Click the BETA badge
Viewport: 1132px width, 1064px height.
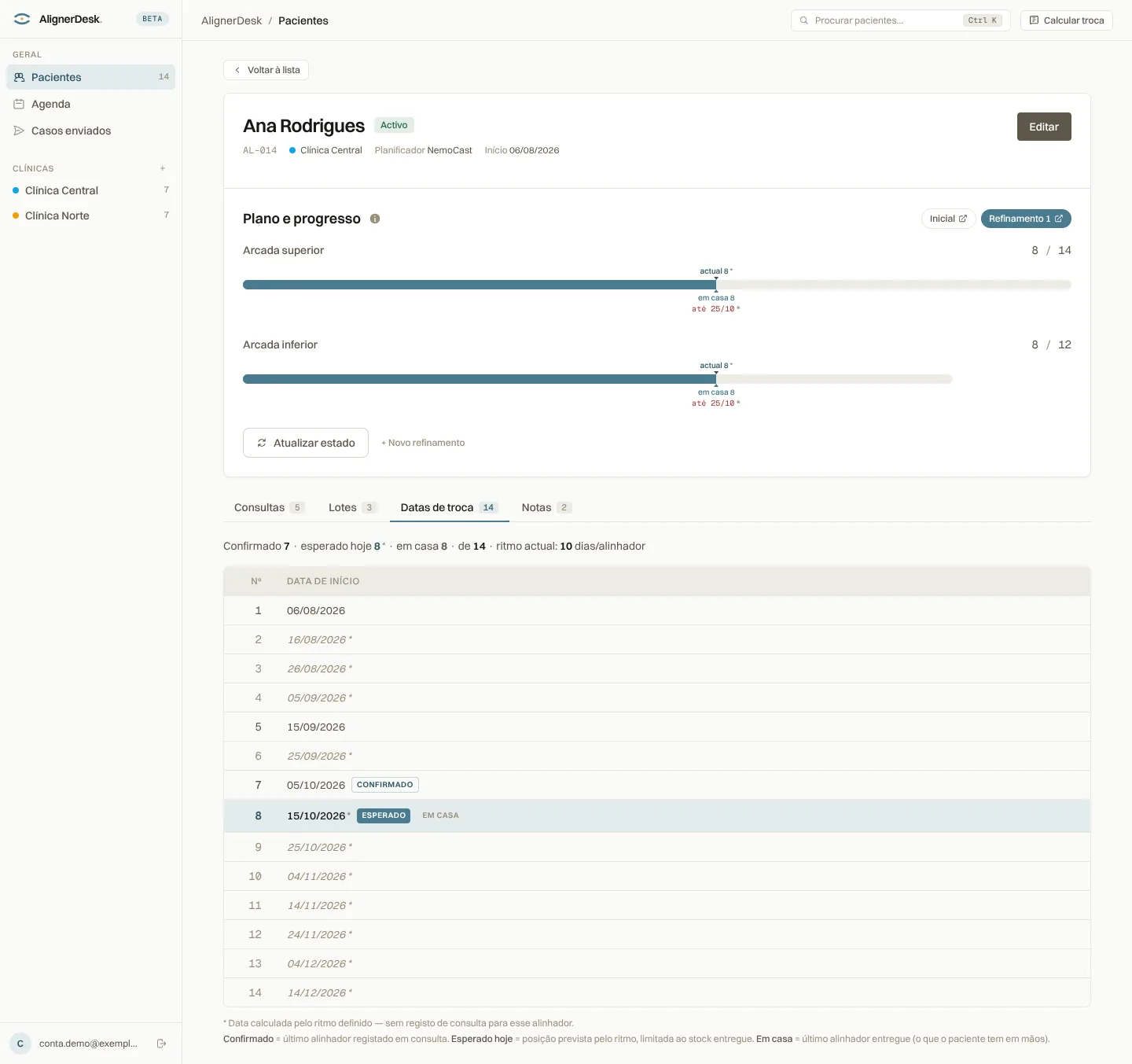[x=153, y=19]
